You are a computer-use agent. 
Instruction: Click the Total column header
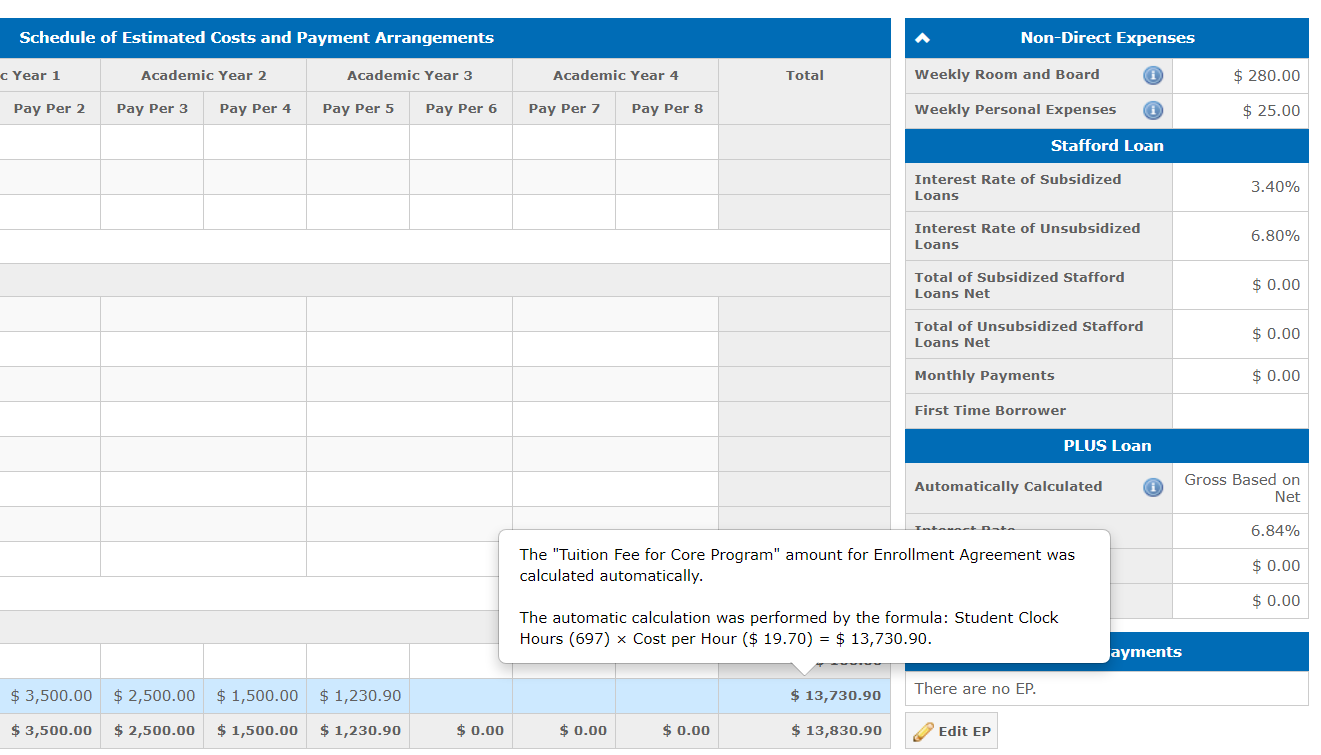point(805,76)
